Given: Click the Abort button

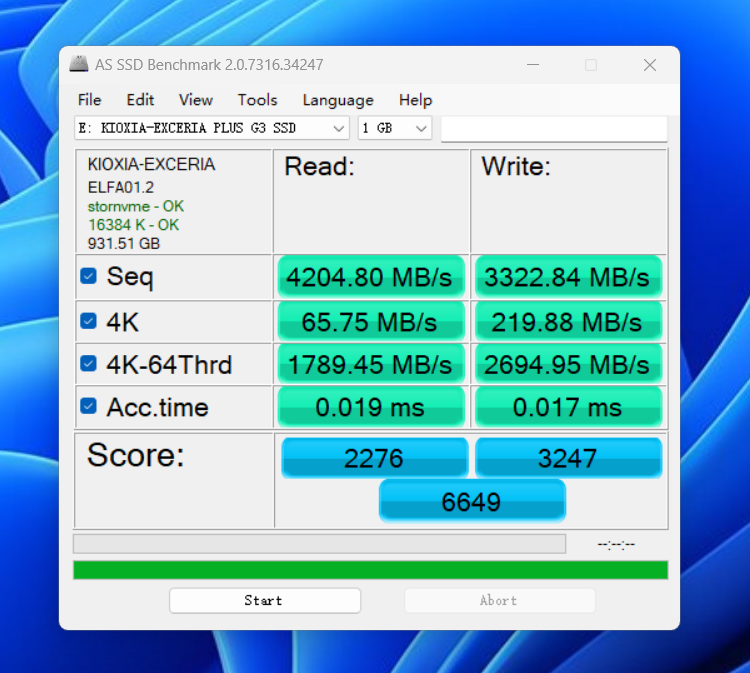Looking at the screenshot, I should coord(500,600).
